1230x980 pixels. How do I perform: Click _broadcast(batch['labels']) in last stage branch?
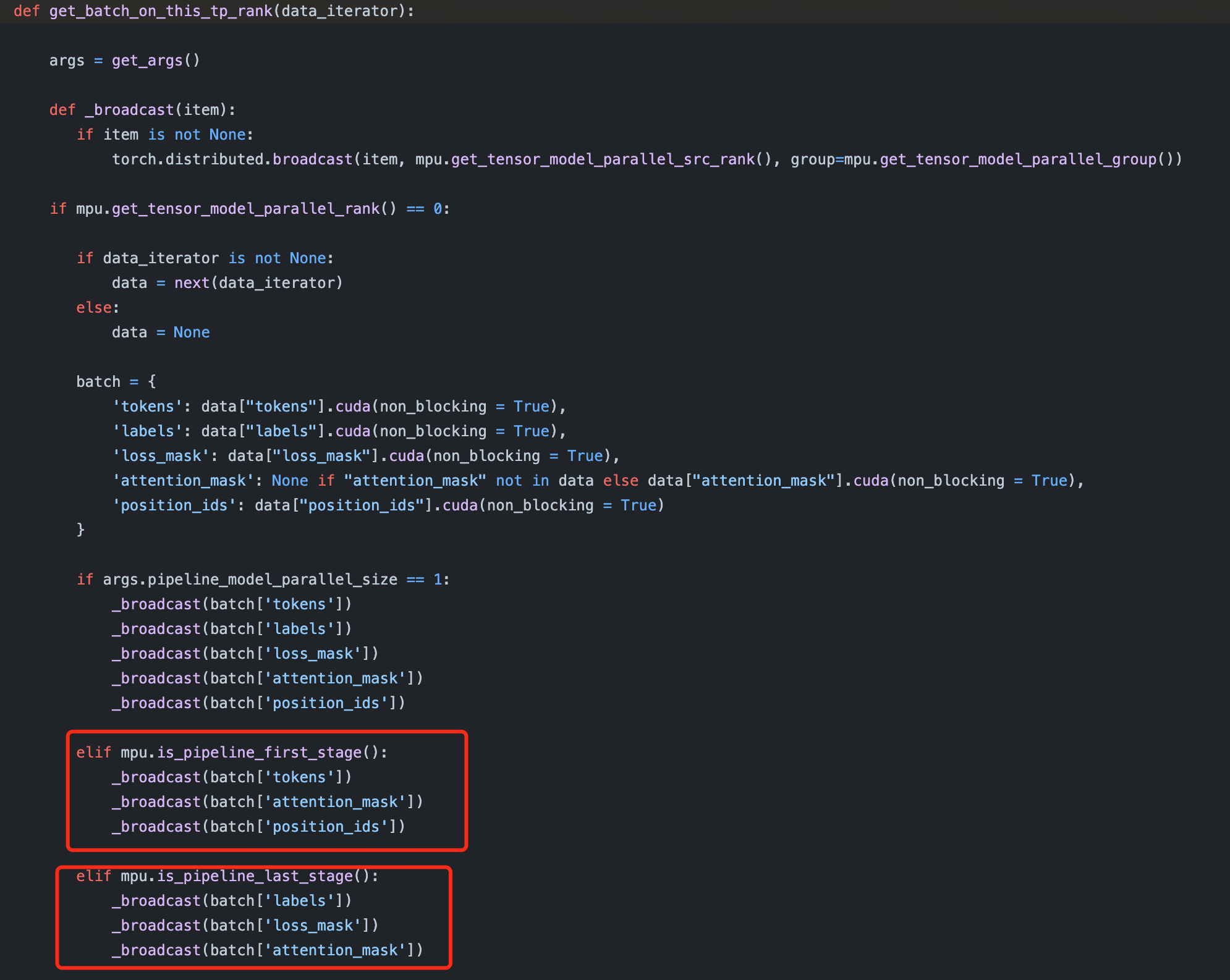pyautogui.click(x=232, y=901)
